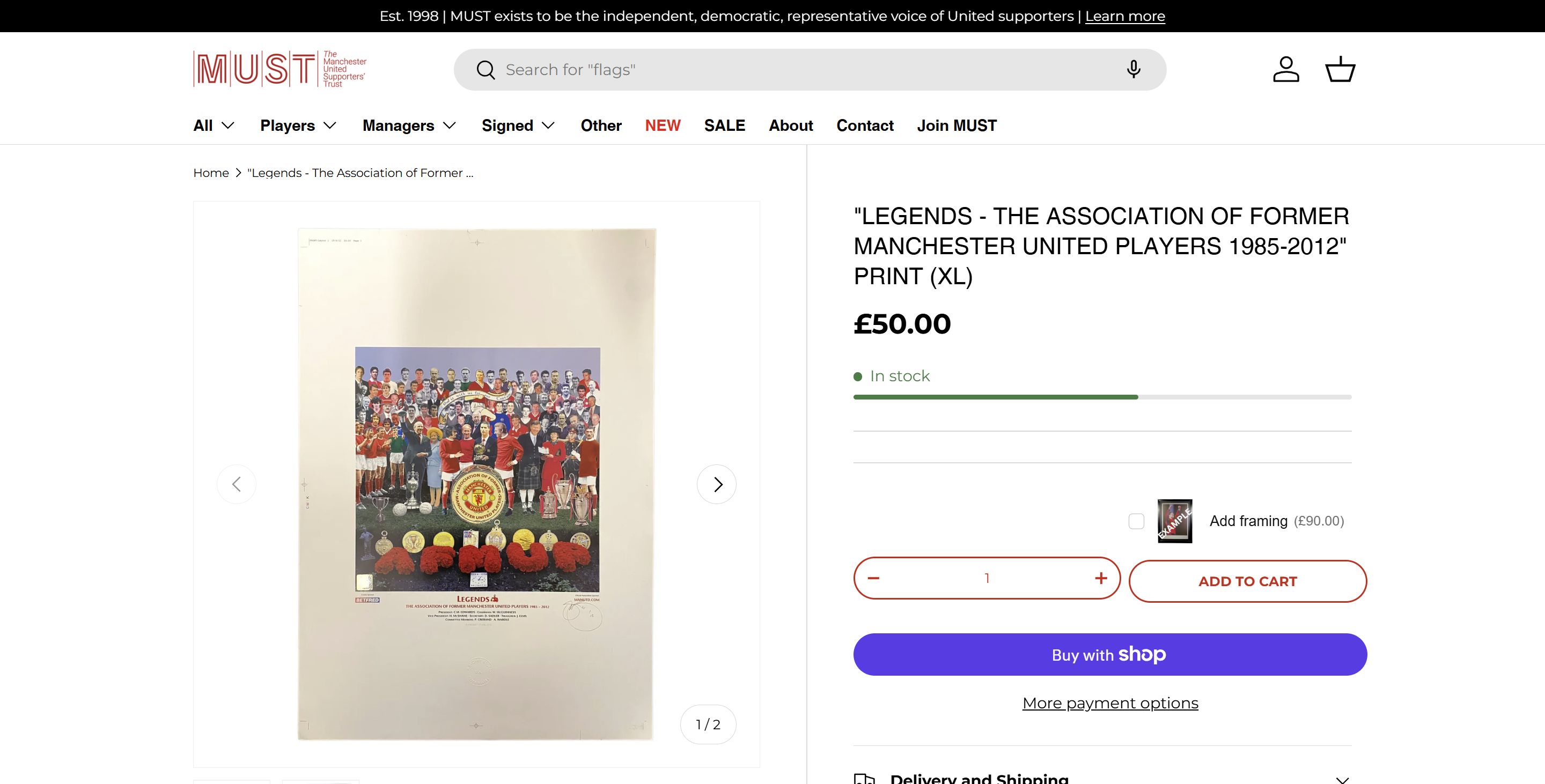
Task: Decrease quantity with minus icon
Action: click(873, 579)
